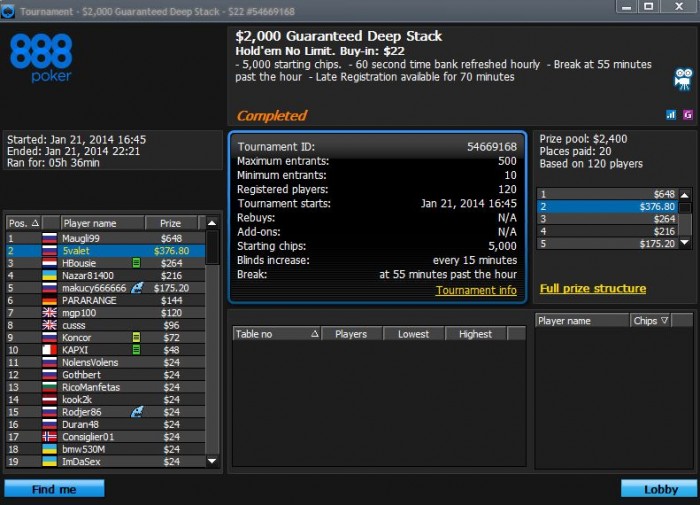Viewport: 700px width, 505px height.
Task: Click the Bulgarian flag next to RicoManfetas
Action: [x=50, y=387]
